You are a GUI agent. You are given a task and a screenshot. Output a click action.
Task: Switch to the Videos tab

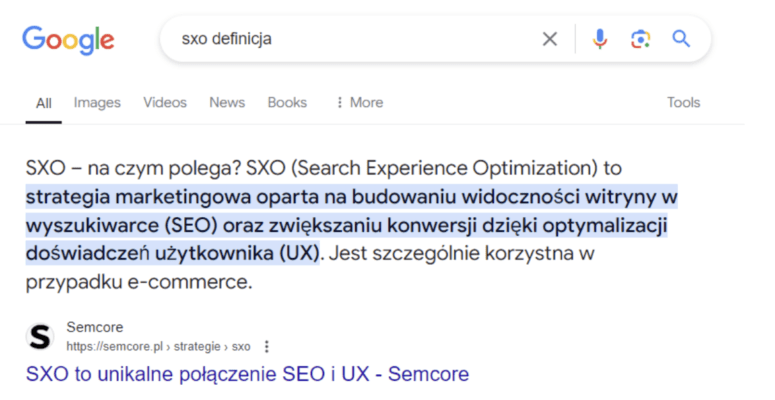(x=165, y=102)
